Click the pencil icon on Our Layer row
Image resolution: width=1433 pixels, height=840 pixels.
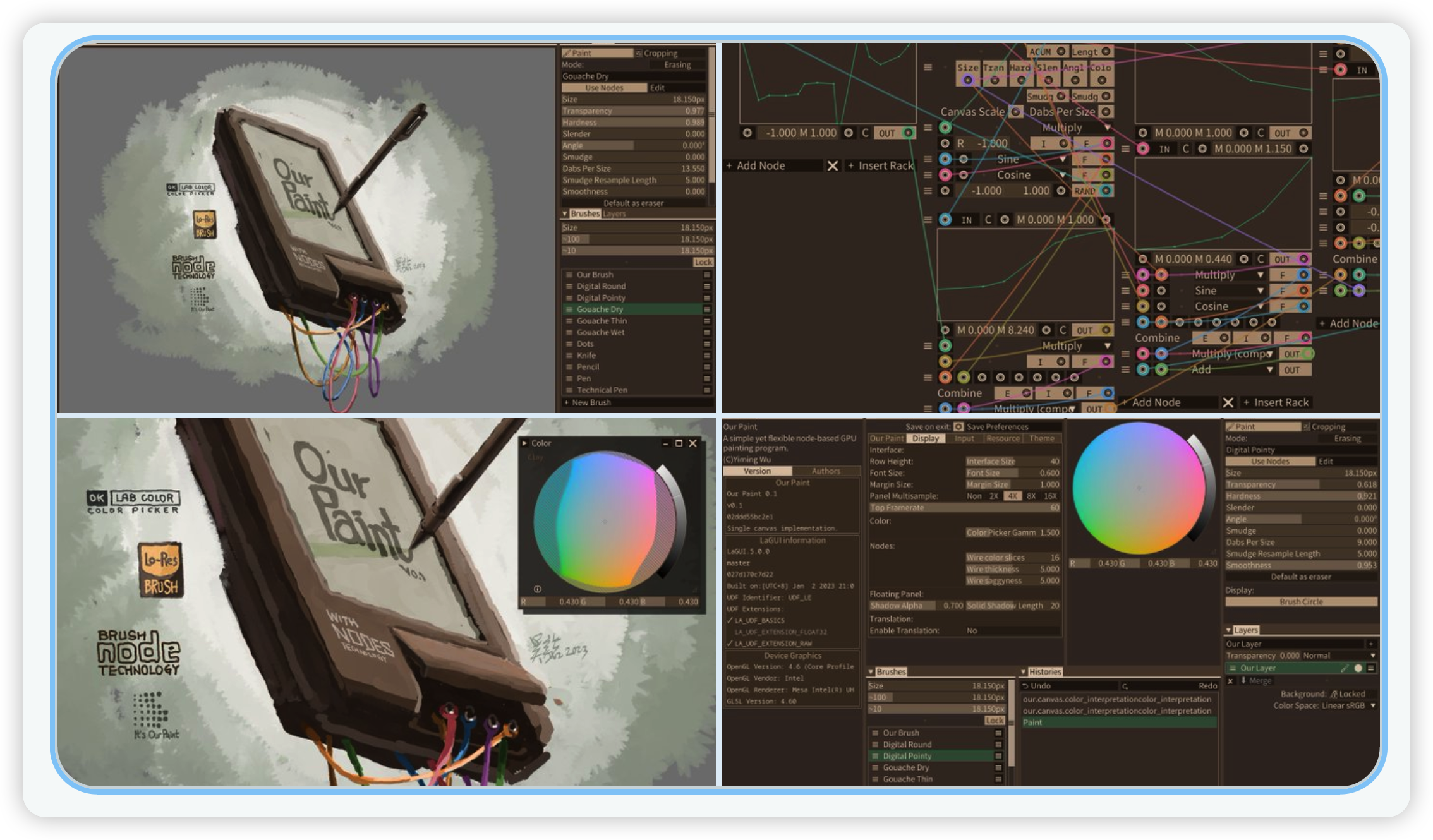[1344, 668]
